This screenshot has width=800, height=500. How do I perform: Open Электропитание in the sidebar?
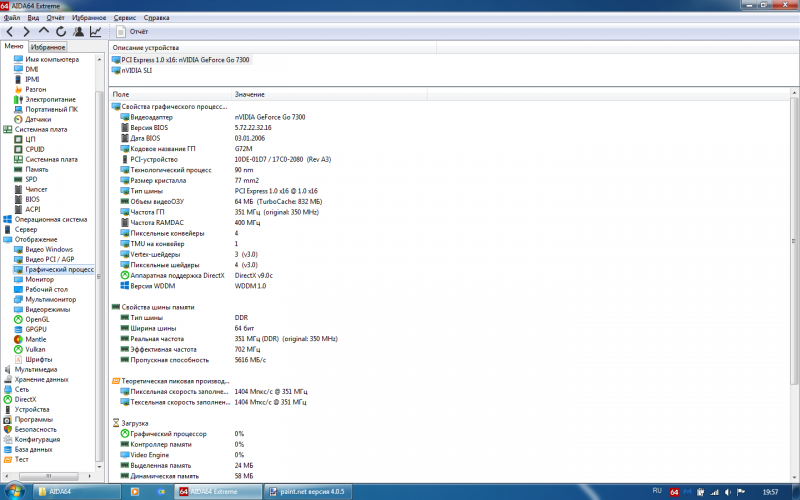(51, 99)
